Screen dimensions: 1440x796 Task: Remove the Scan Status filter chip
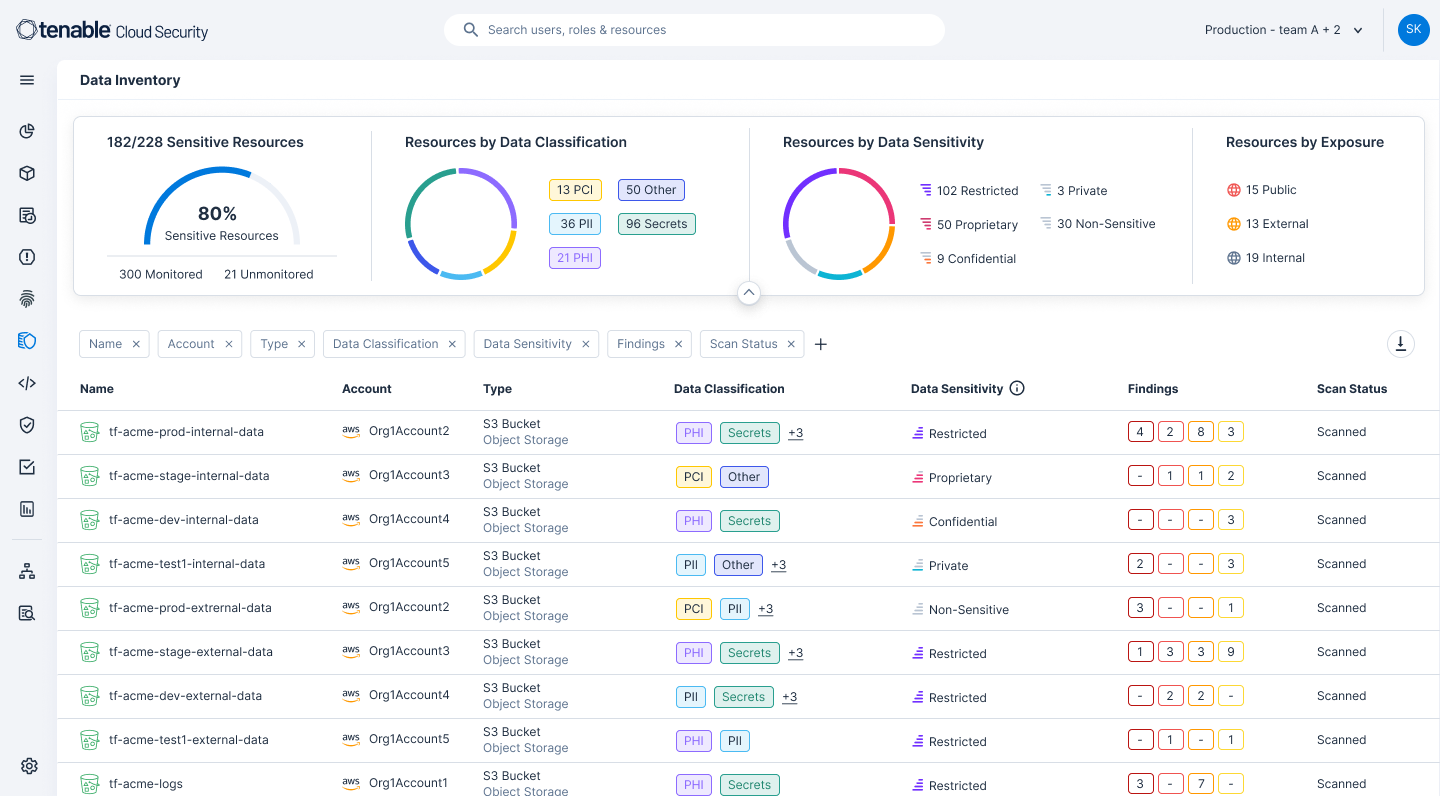[791, 344]
